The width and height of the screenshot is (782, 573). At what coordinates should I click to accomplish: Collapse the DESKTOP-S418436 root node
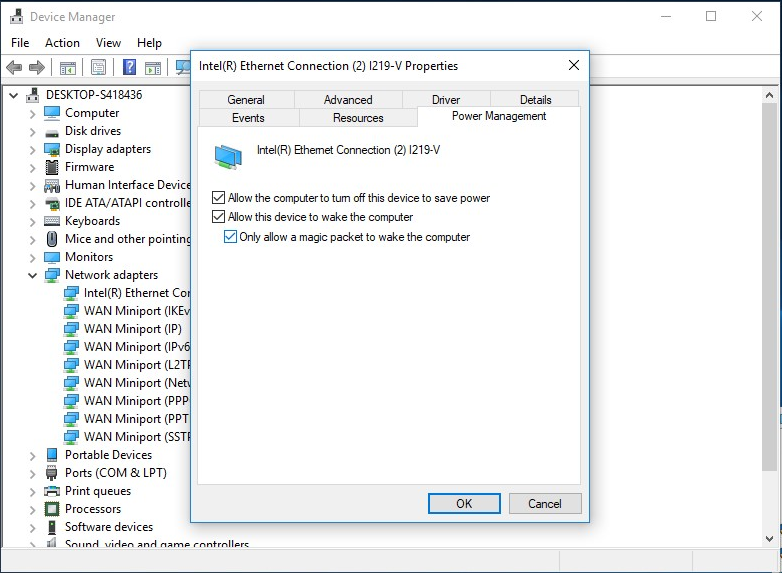[14, 95]
